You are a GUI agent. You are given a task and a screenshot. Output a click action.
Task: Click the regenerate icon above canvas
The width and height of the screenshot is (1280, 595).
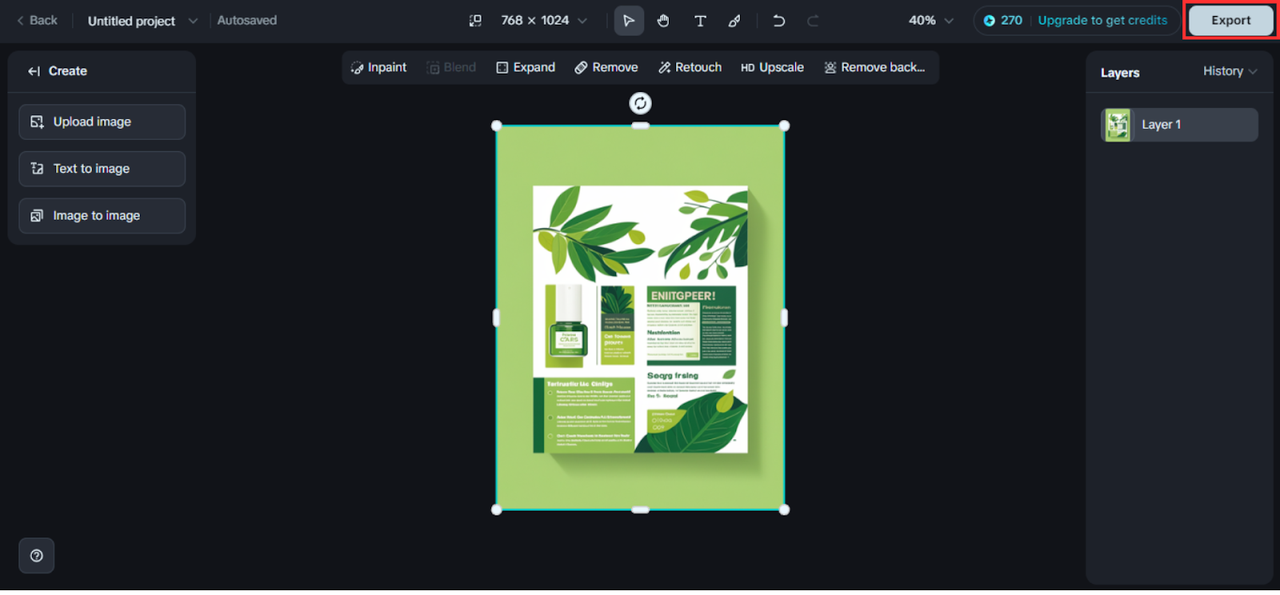[640, 103]
